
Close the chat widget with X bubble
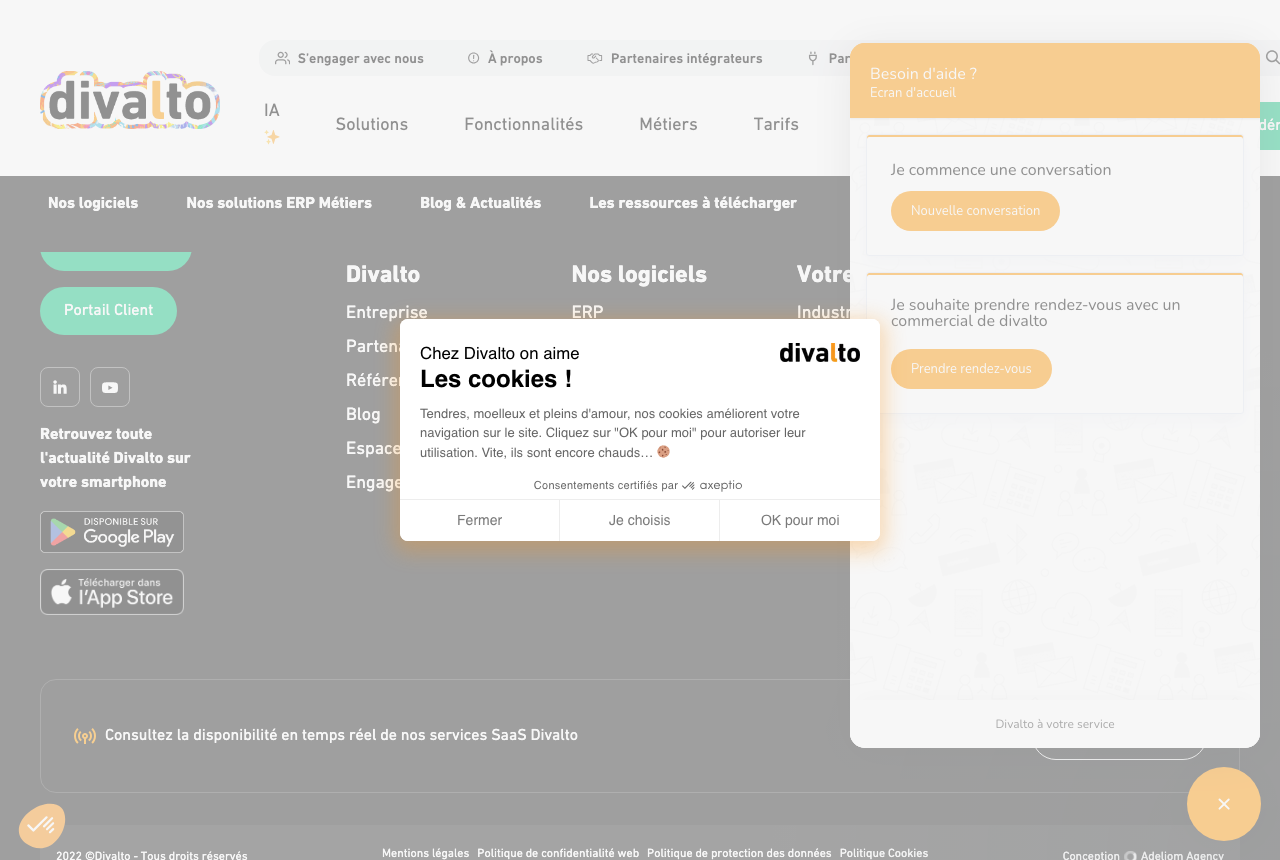point(1224,804)
